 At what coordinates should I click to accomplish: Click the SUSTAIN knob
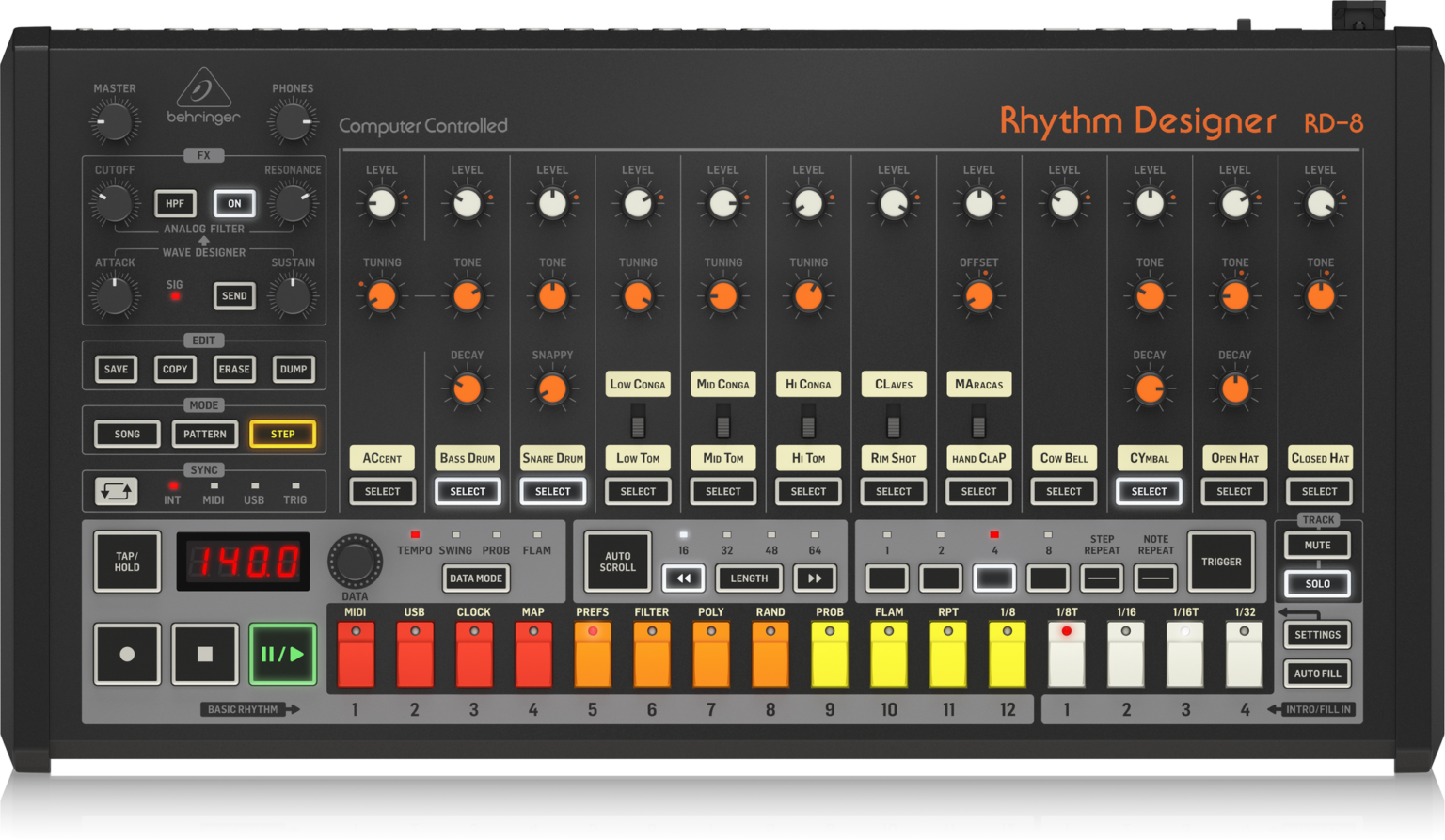click(x=293, y=295)
